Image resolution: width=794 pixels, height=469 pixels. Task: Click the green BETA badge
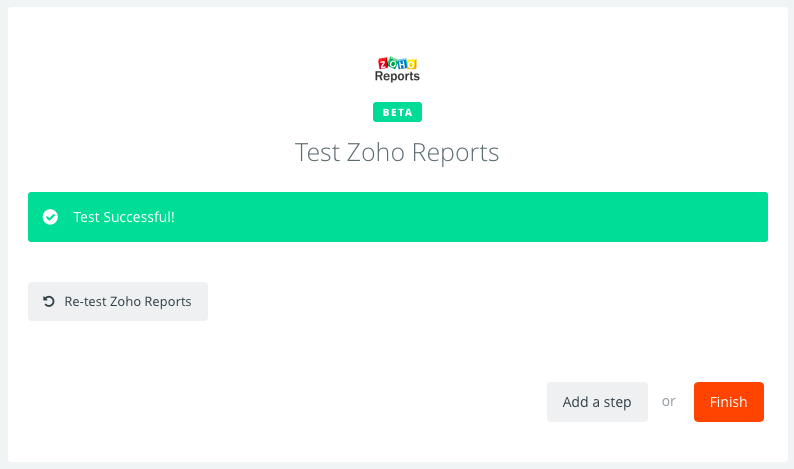[397, 112]
